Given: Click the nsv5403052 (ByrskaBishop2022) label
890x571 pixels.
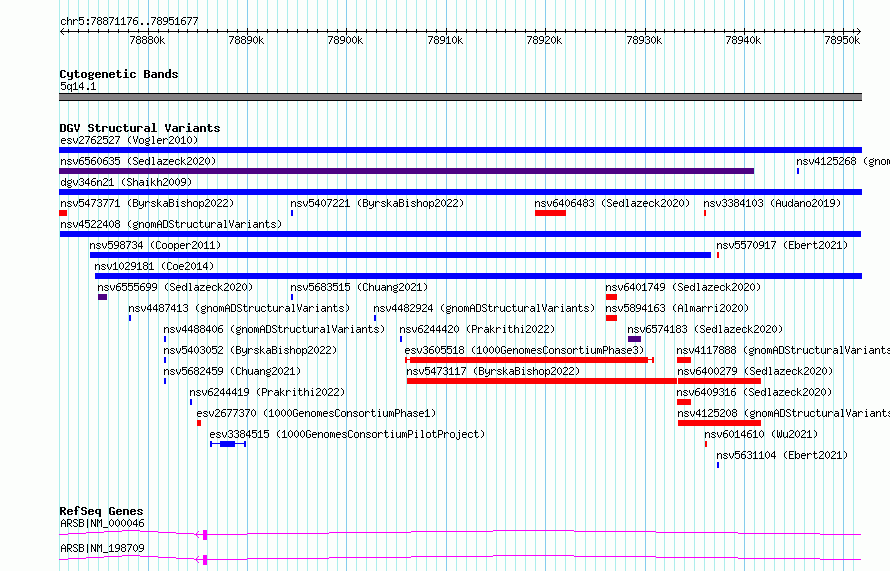Looking at the screenshot, I should [250, 350].
